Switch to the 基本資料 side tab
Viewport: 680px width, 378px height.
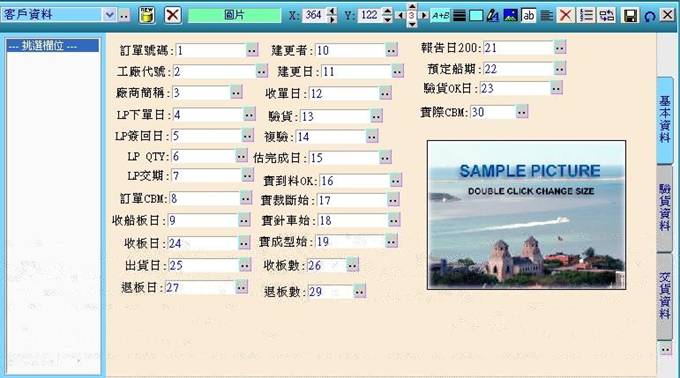pyautogui.click(x=665, y=120)
